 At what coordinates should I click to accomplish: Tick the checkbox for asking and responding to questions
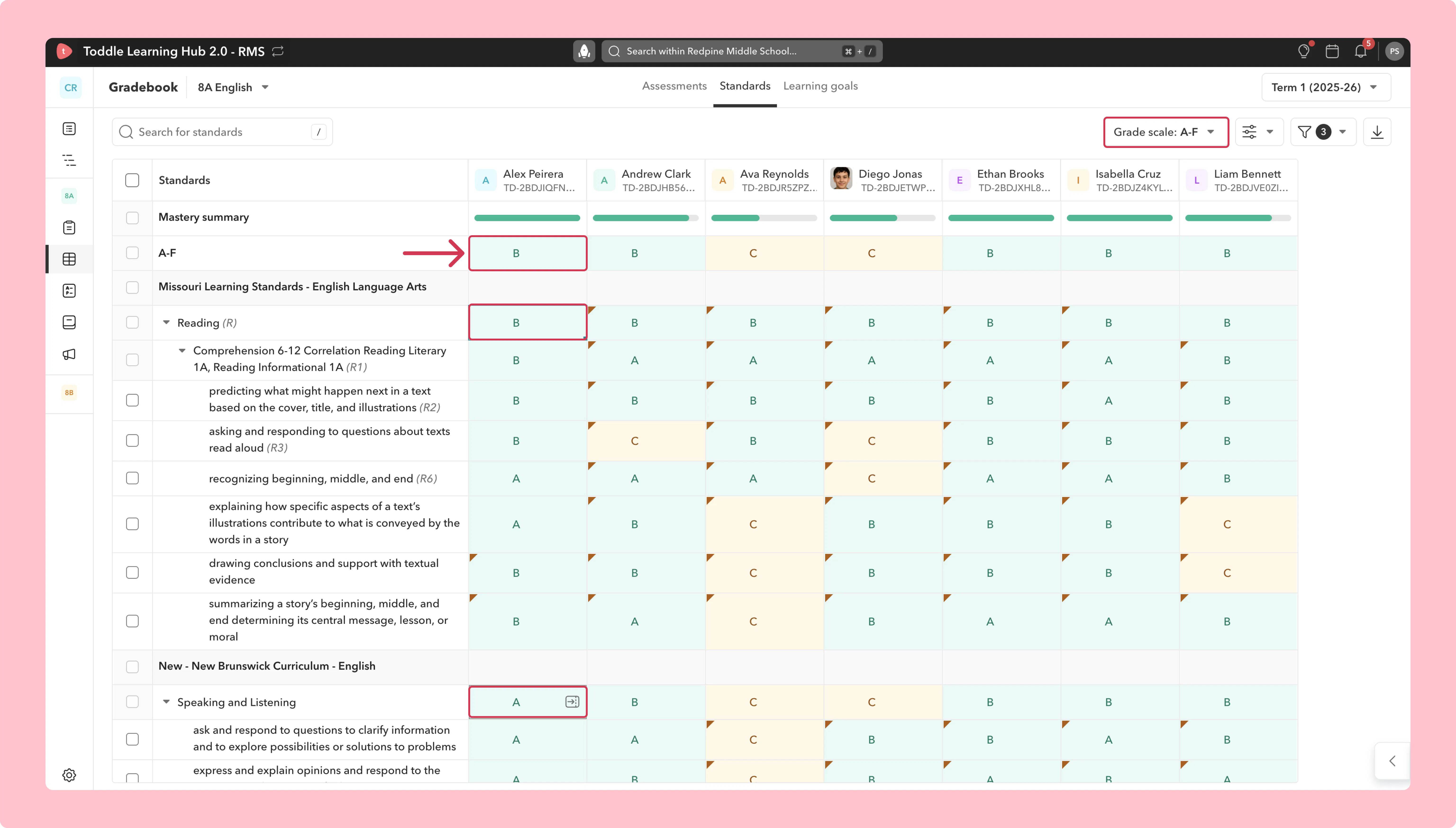tap(132, 441)
